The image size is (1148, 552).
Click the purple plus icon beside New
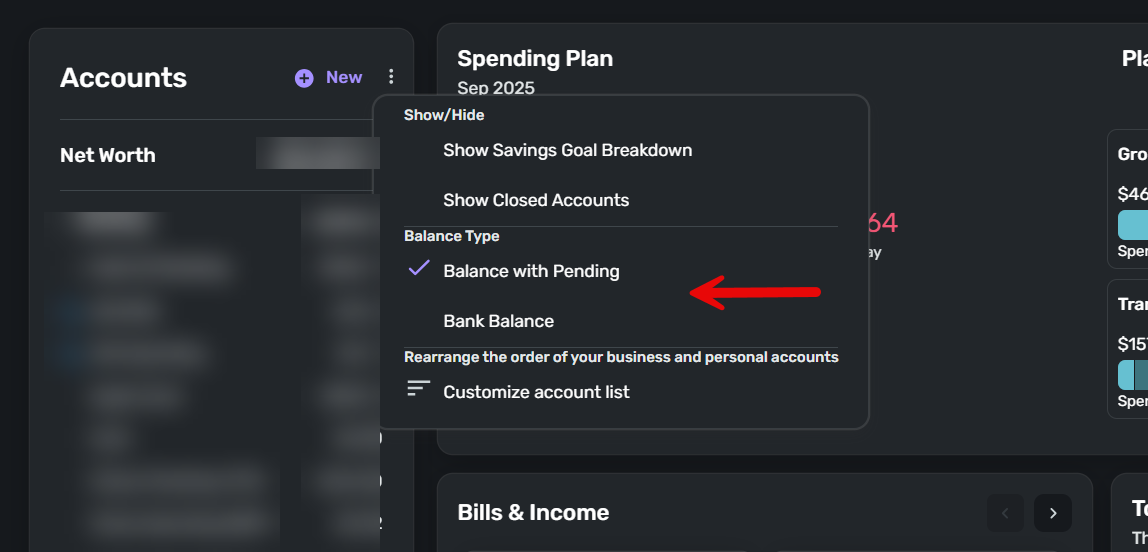tap(304, 78)
